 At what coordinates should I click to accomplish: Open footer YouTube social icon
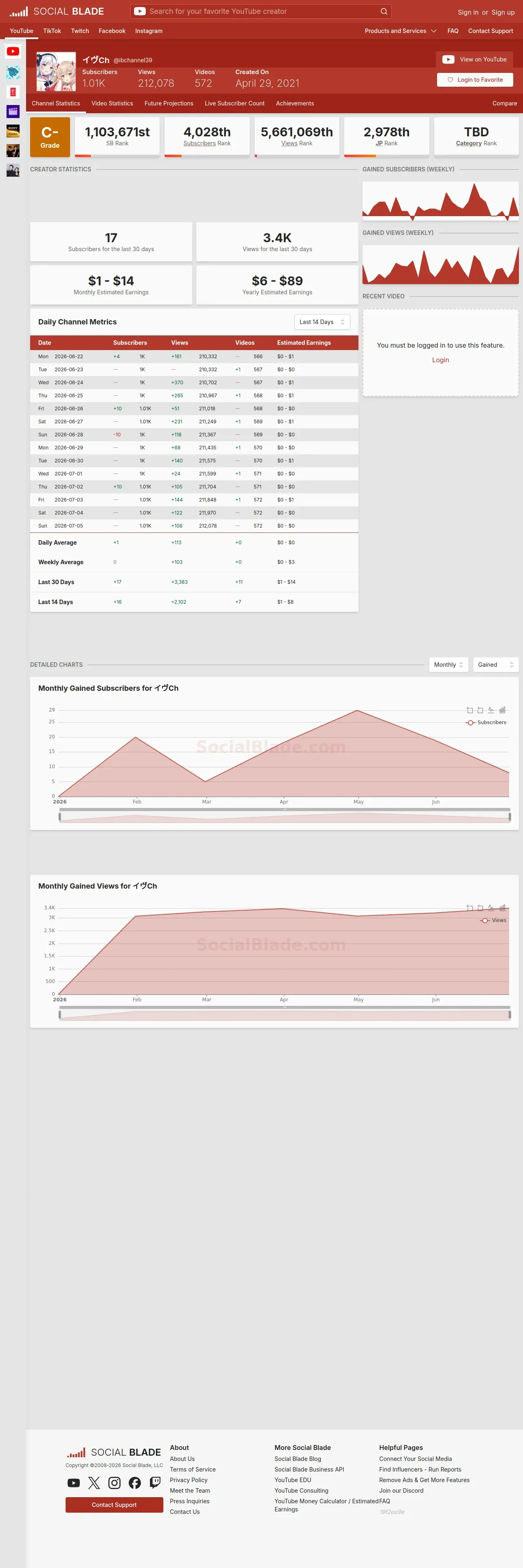[x=74, y=1483]
